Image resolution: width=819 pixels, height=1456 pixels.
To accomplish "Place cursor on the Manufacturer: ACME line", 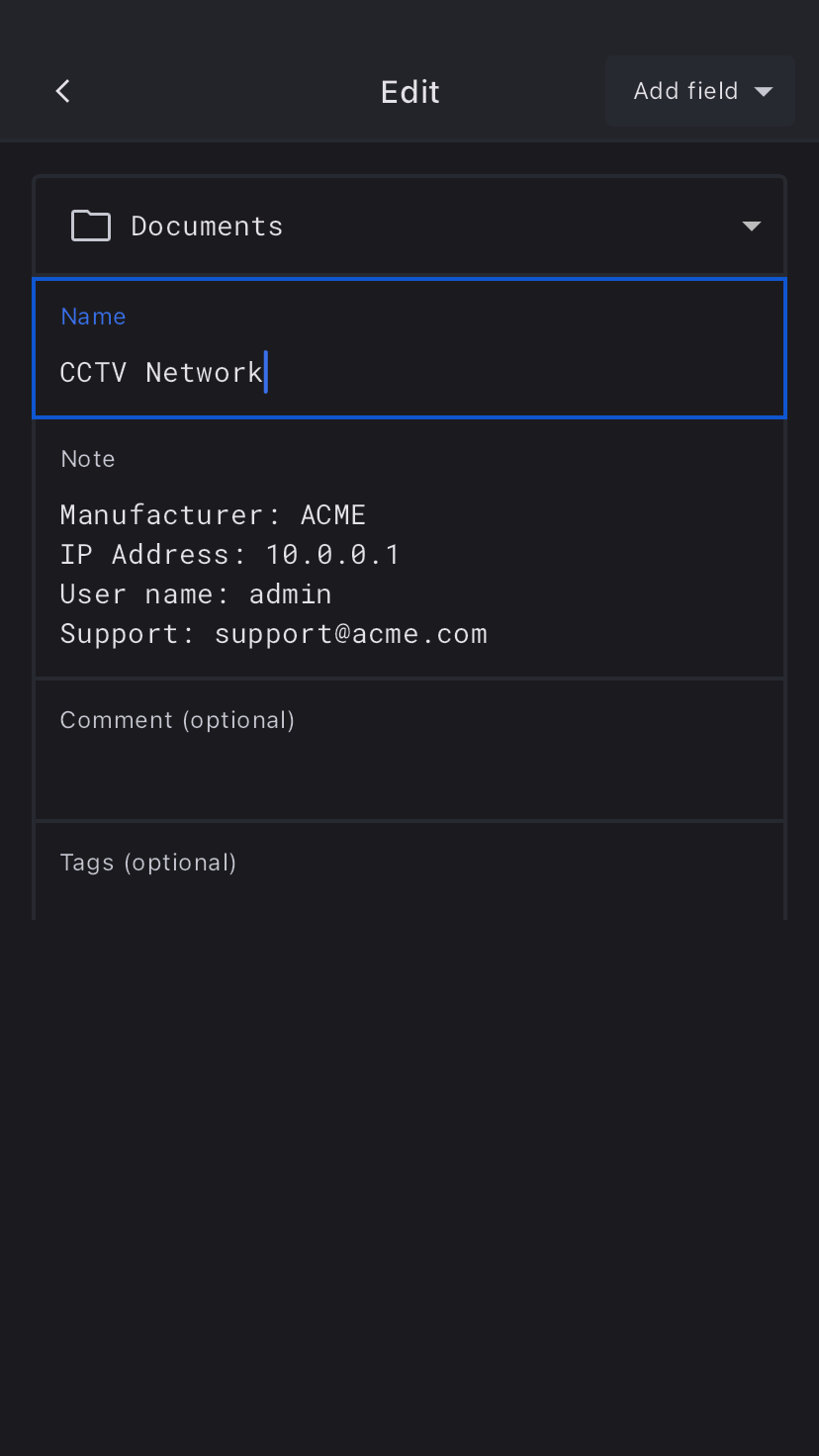I will click(x=213, y=515).
